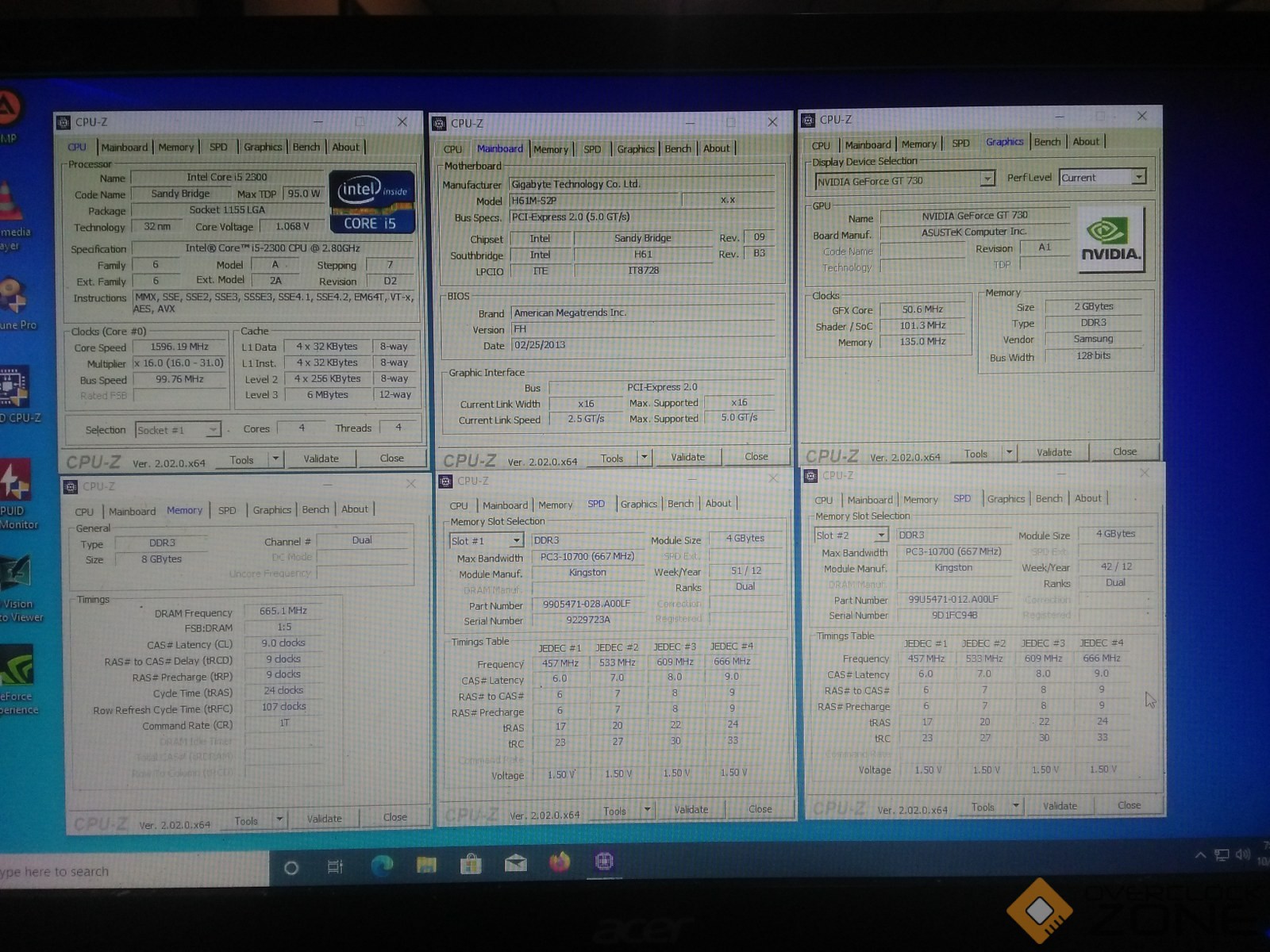Expand display device NVIDIA GeForce GT 730 dropdown

pyautogui.click(x=987, y=179)
